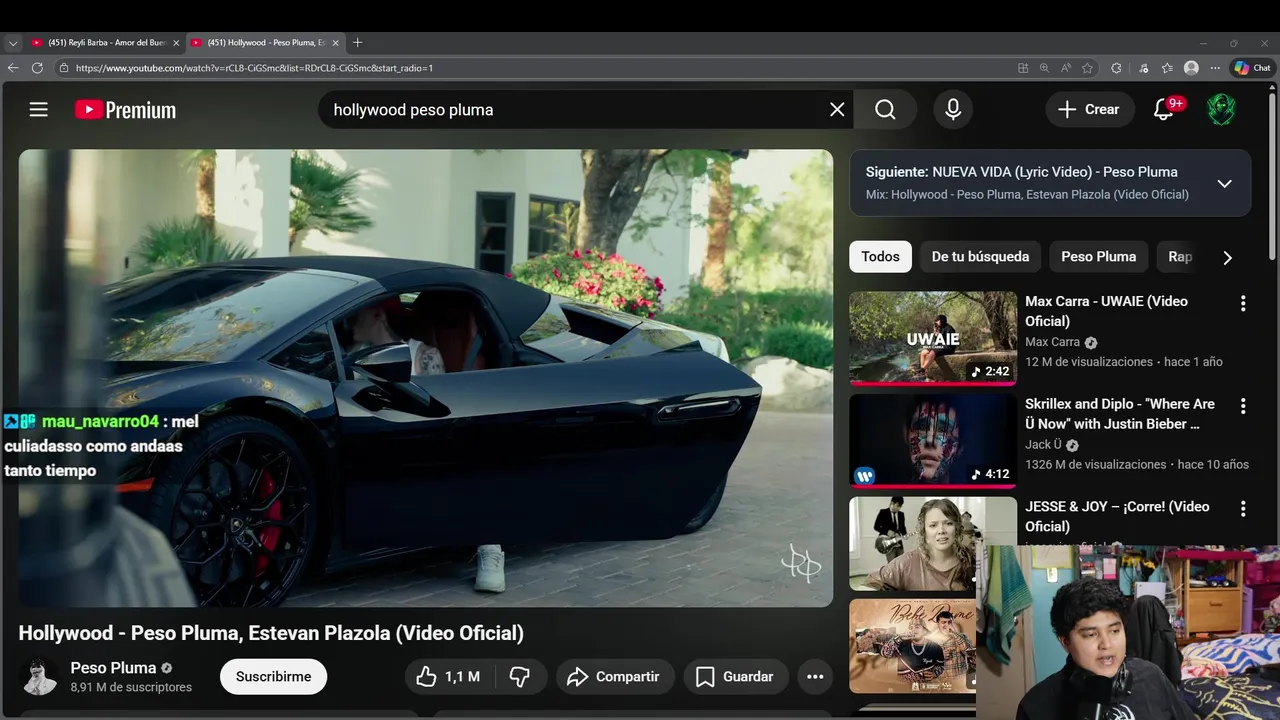This screenshot has height=720, width=1280.
Task: Open the zoom magnifier icon in address bar
Action: pyautogui.click(x=1044, y=68)
